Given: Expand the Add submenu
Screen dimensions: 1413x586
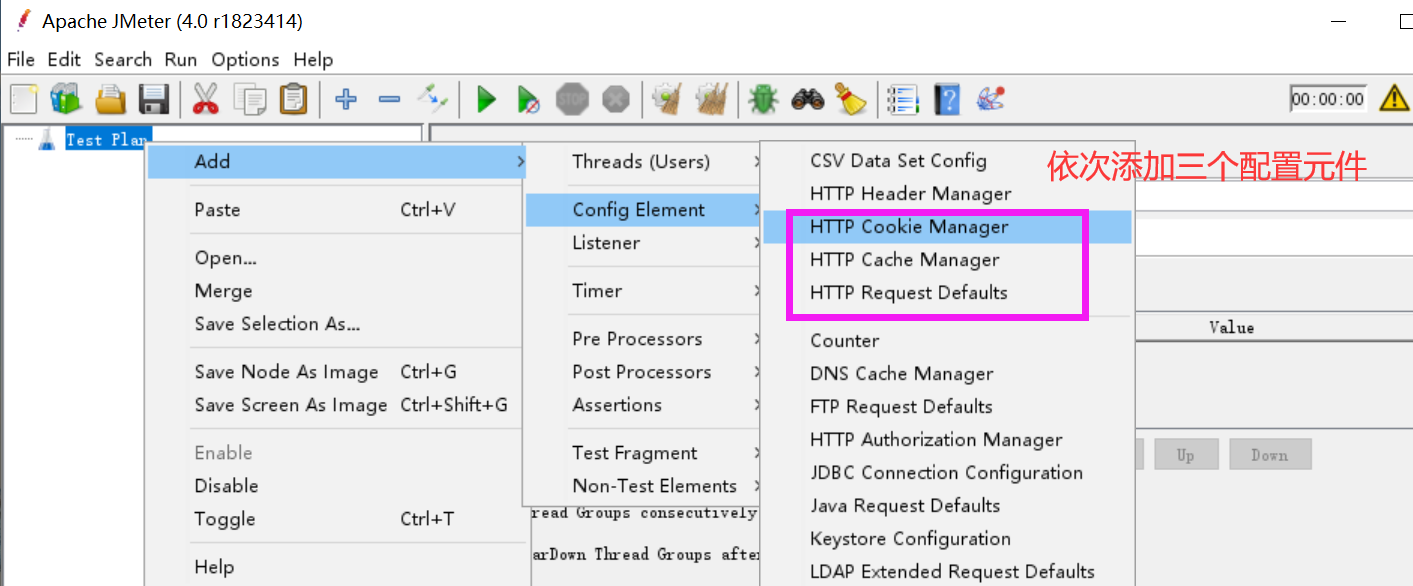Looking at the screenshot, I should (x=337, y=161).
